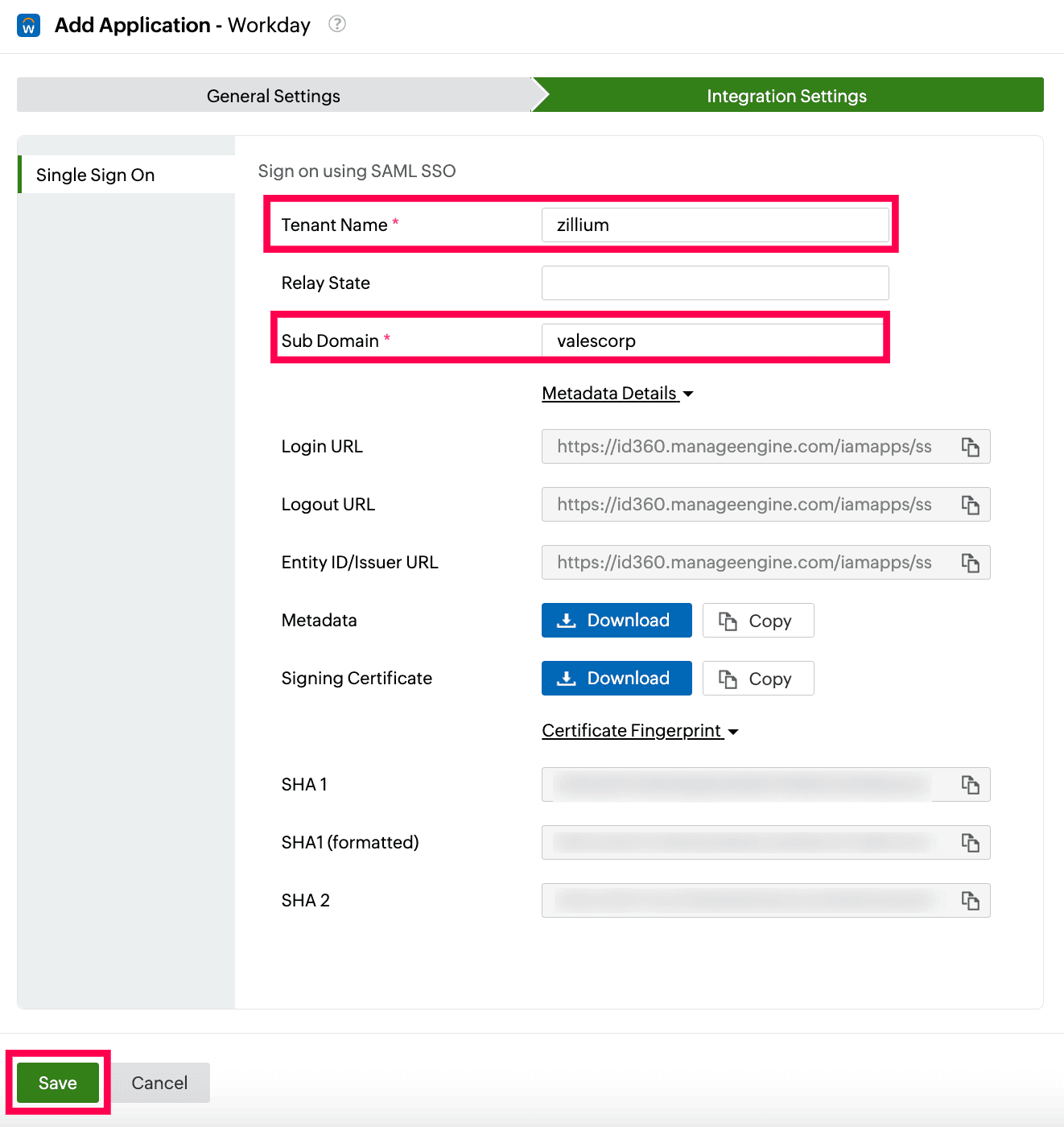The width and height of the screenshot is (1064, 1127).
Task: Open the help tooltip next to Workday title
Action: (x=336, y=24)
